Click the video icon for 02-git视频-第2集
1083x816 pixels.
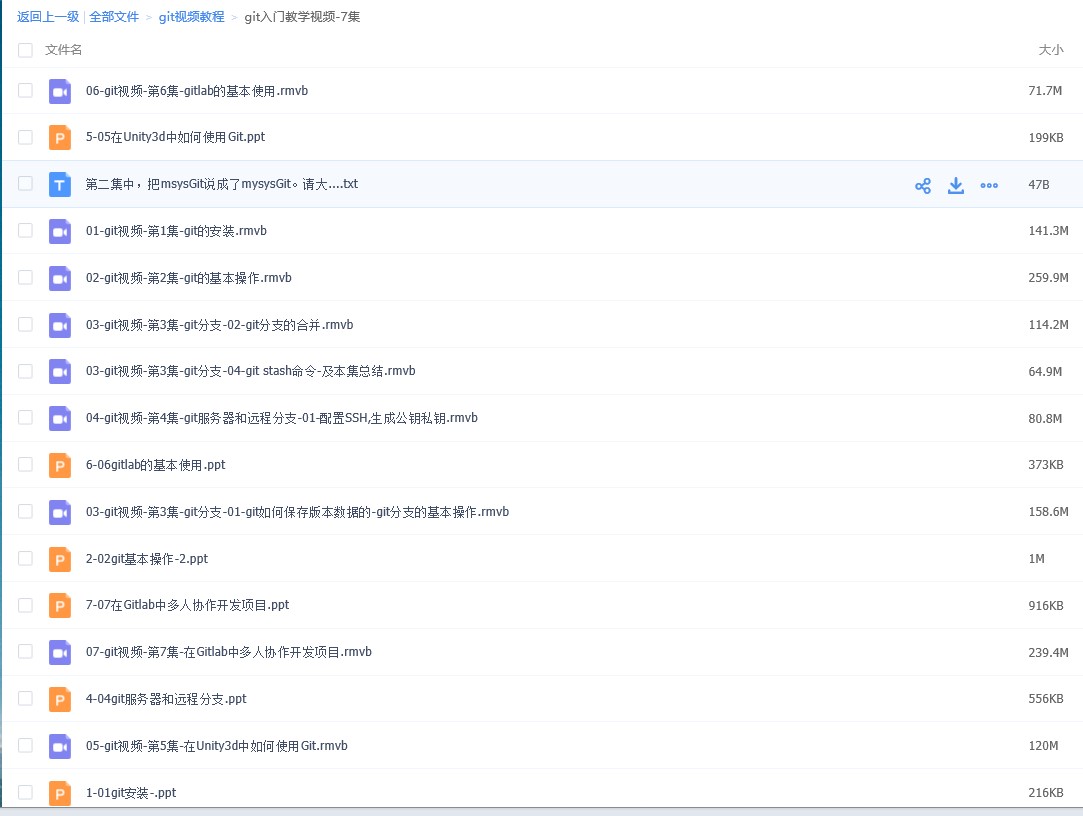tap(60, 278)
